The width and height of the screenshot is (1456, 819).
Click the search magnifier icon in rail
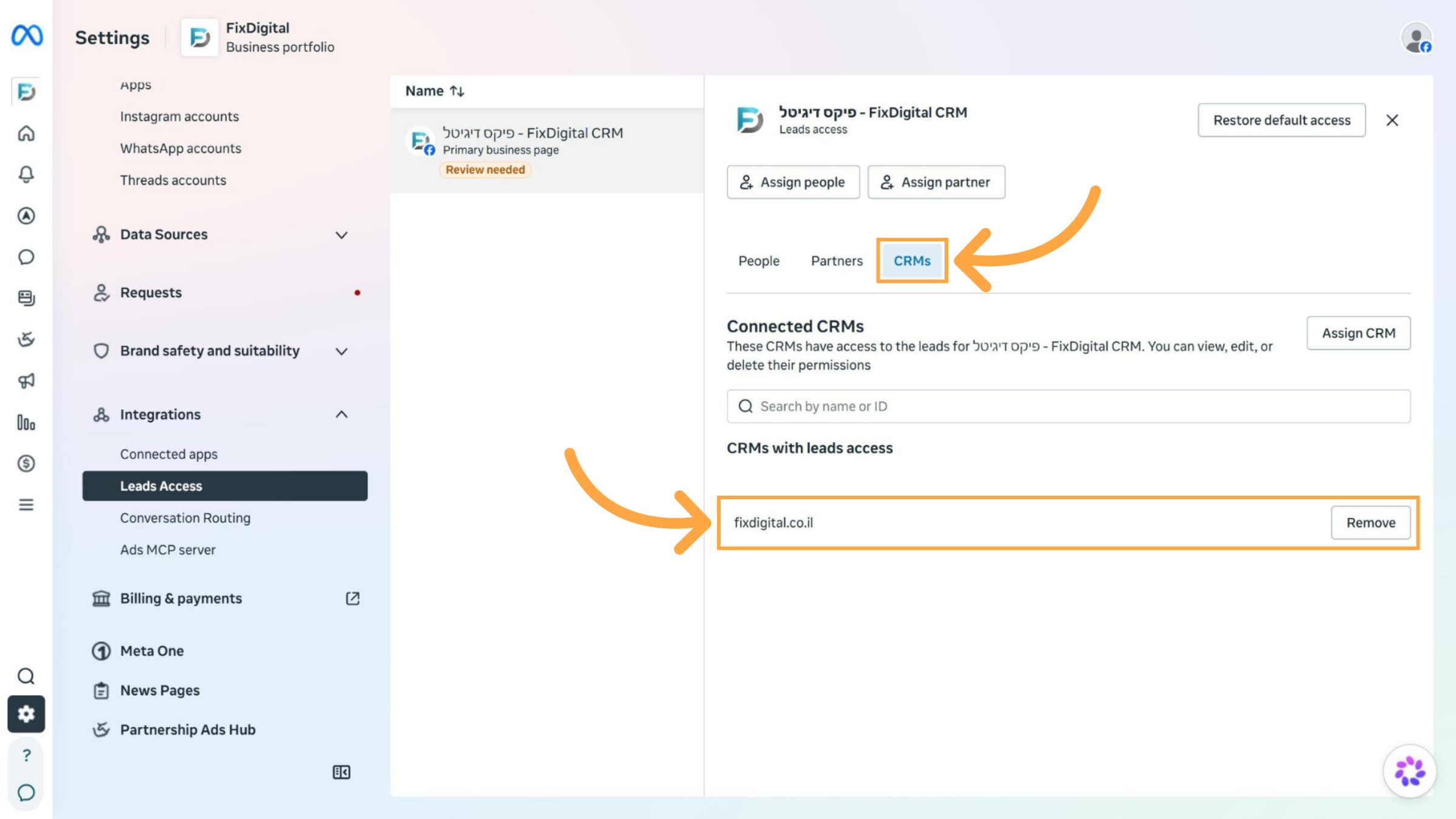point(26,676)
